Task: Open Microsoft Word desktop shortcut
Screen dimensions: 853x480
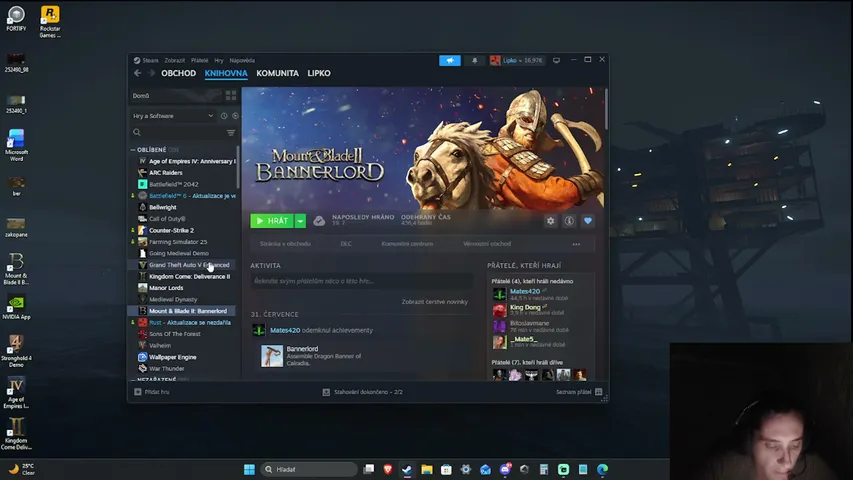Action: tap(16, 145)
